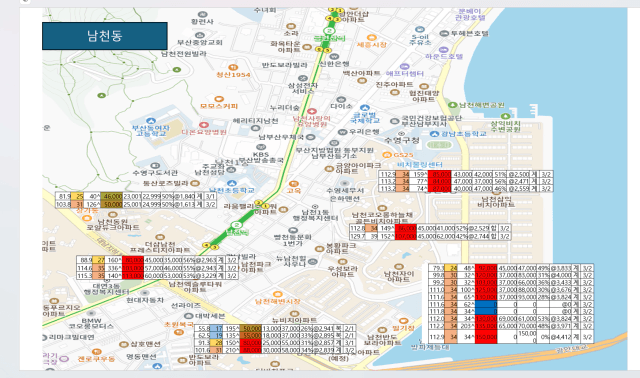The height and width of the screenshot is (378, 640).
Task: Select the 대박세븐 marker icon
Action: (x=188, y=316)
